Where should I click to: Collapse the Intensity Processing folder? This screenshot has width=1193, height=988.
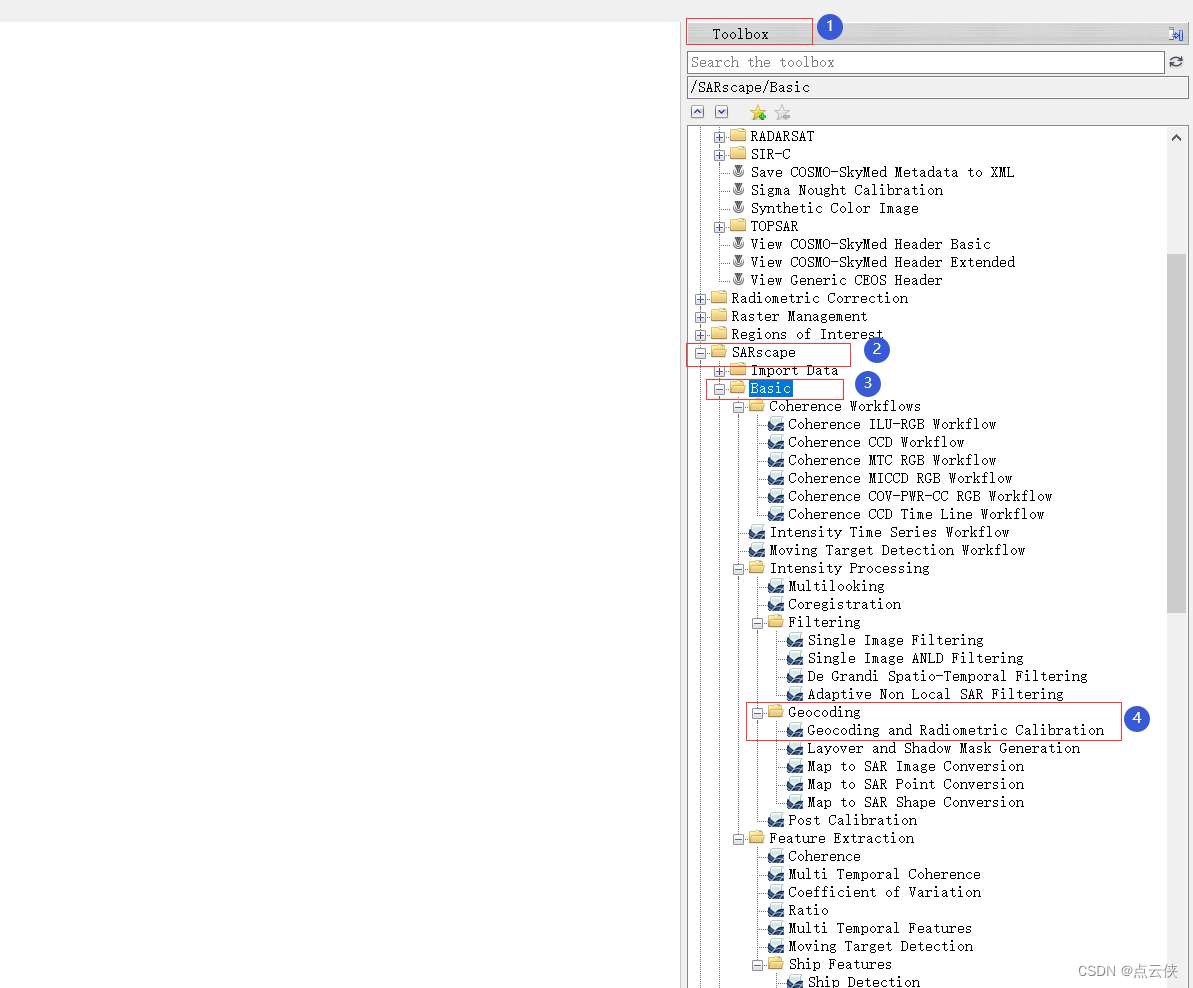pos(738,570)
